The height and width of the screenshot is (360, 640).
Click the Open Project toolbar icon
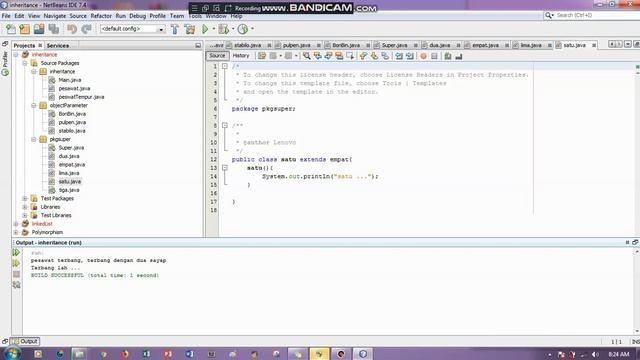click(39, 29)
